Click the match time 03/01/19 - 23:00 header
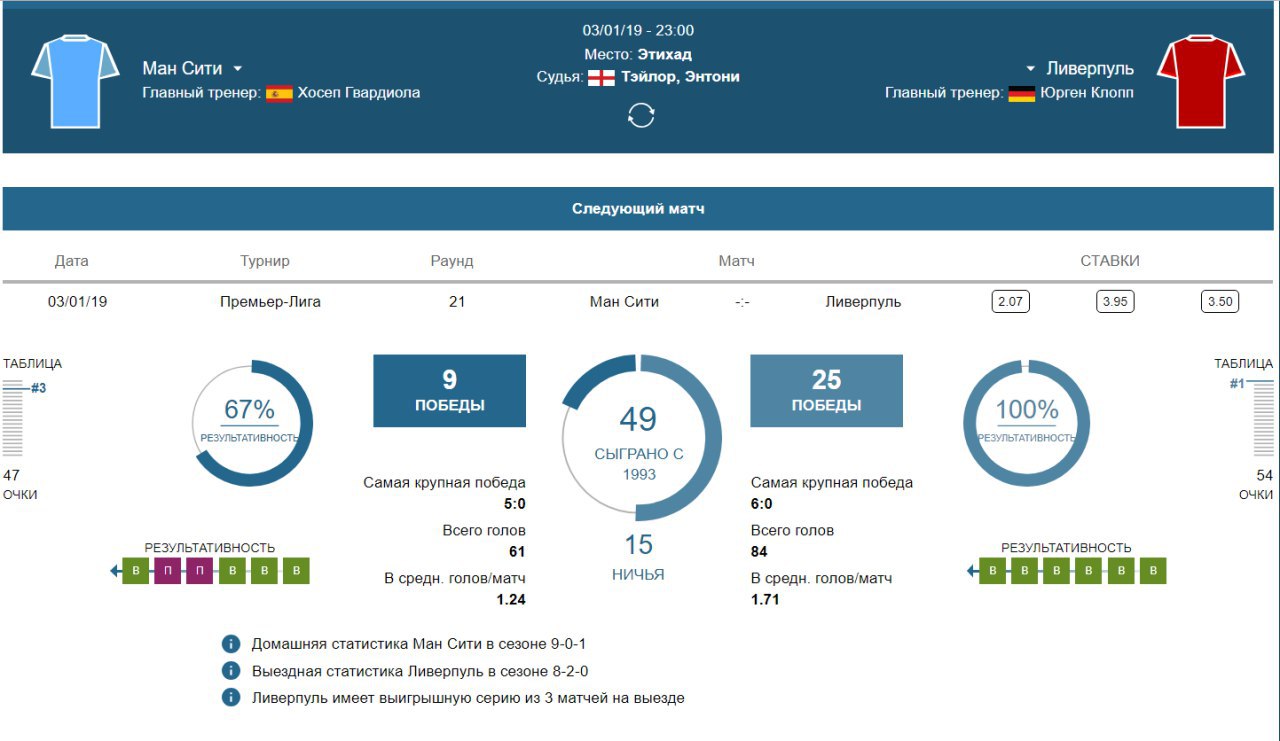This screenshot has width=1280, height=741. click(638, 31)
